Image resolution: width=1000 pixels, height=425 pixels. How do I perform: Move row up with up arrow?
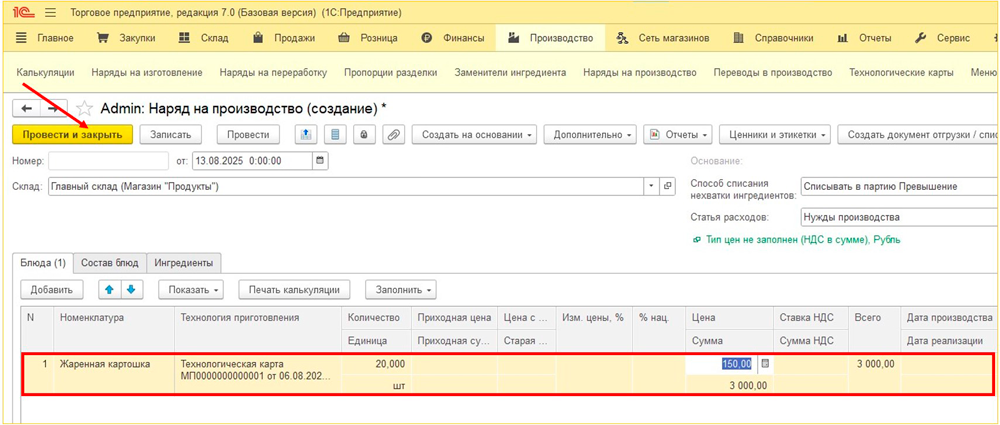pyautogui.click(x=108, y=290)
